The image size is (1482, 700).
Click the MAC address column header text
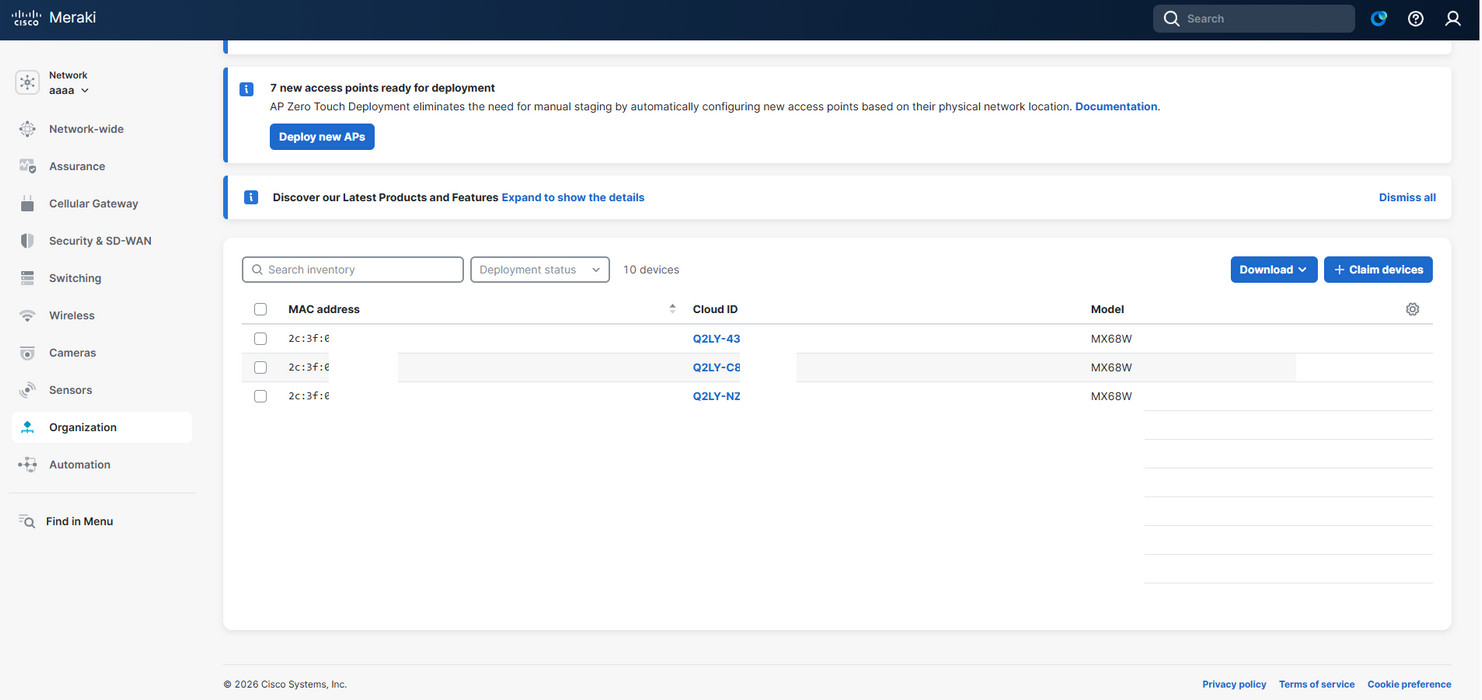tap(324, 310)
